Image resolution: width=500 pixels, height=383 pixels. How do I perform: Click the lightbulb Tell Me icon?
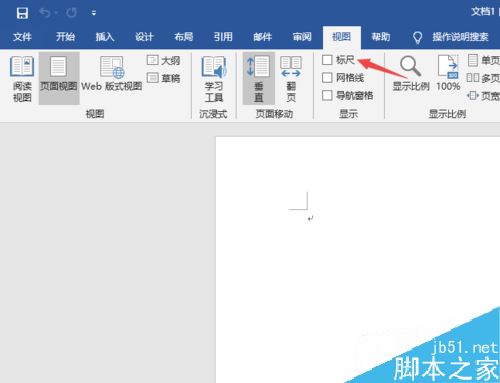(417, 37)
